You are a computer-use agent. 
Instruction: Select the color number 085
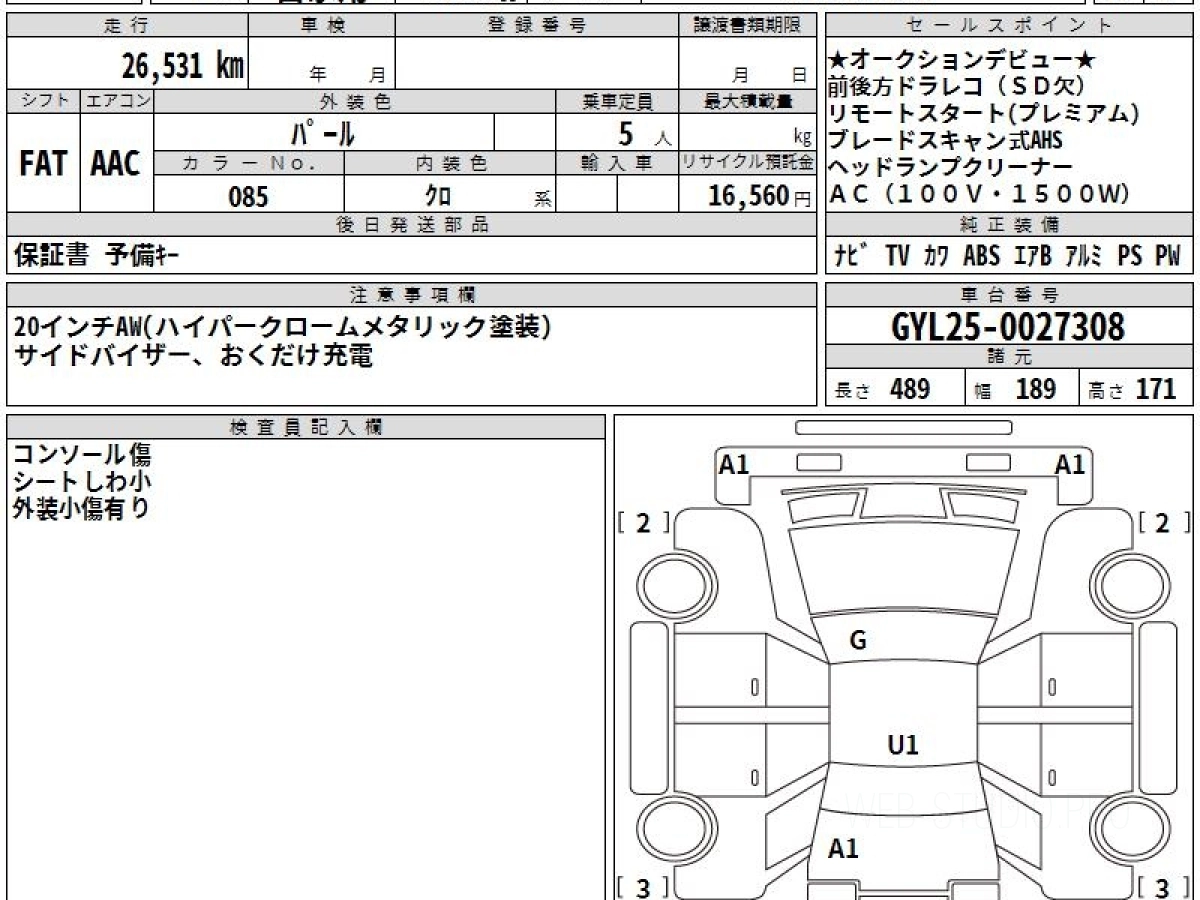point(249,197)
